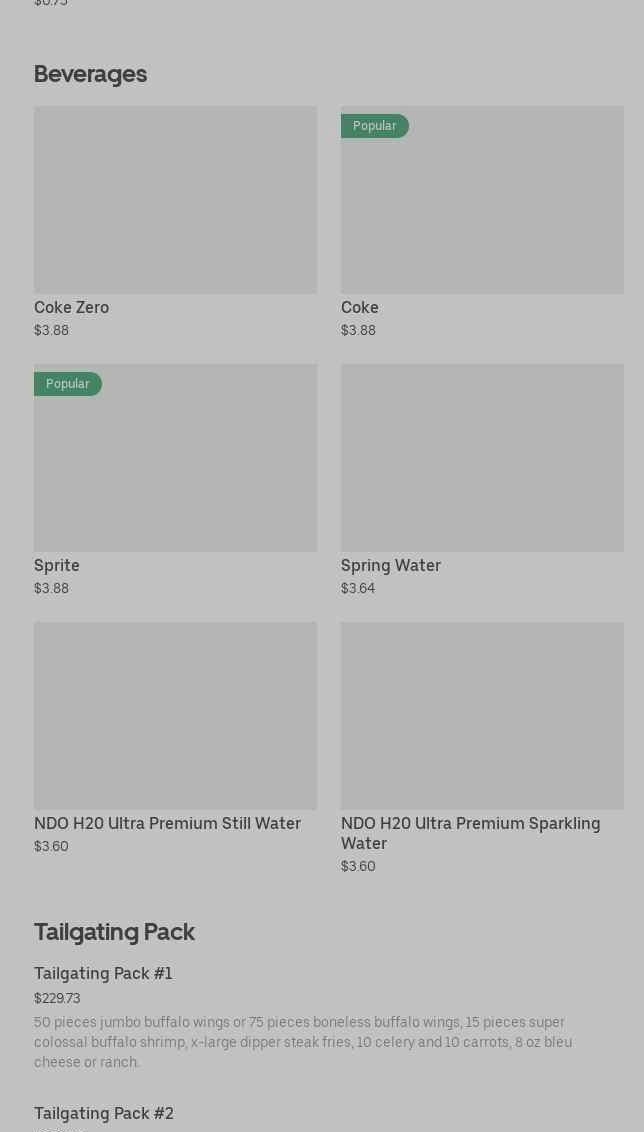Click Popular badge on Coke
This screenshot has width=644, height=1132.
375,126
